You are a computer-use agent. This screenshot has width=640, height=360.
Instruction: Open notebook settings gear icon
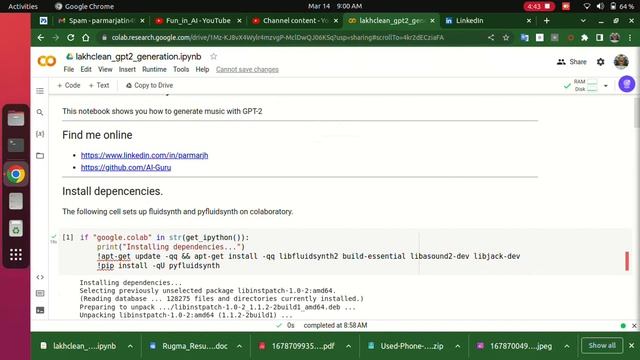point(600,62)
